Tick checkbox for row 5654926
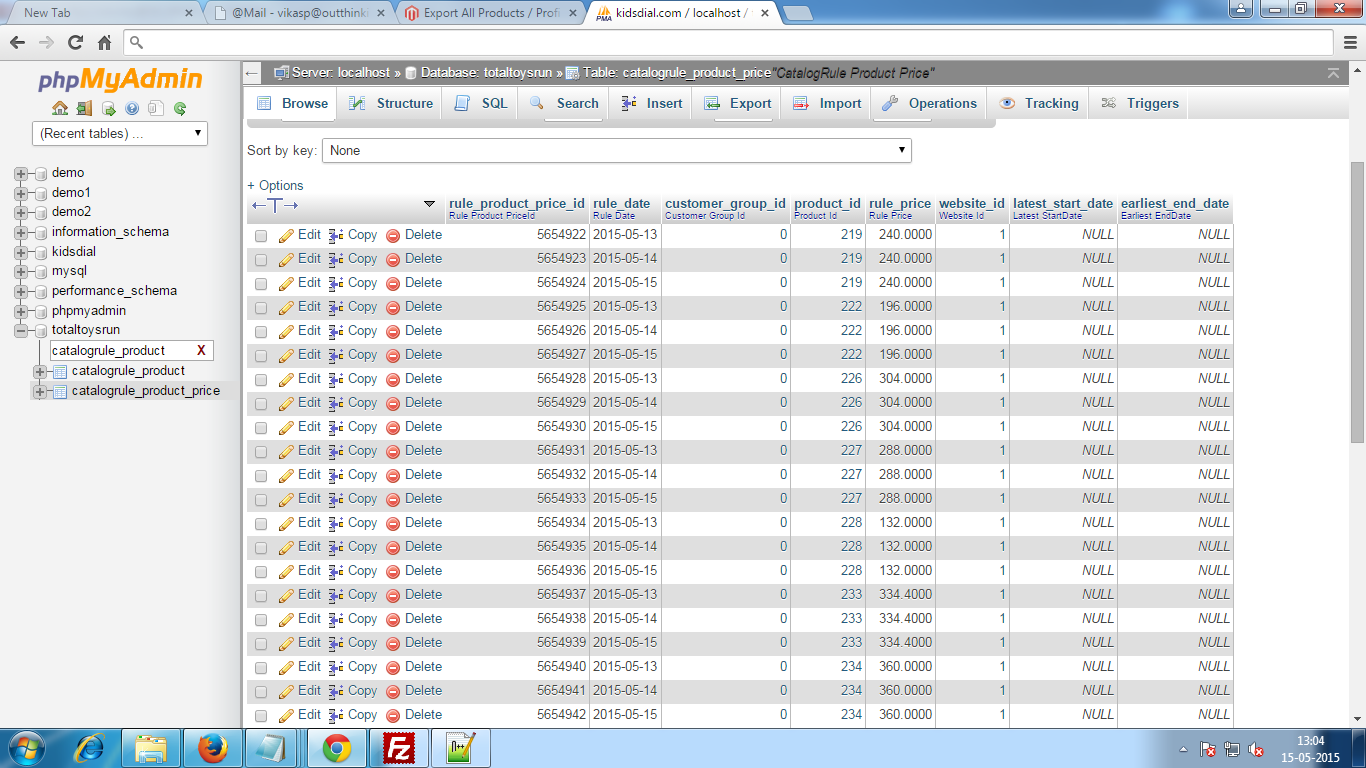The width and height of the screenshot is (1366, 768). click(x=261, y=332)
